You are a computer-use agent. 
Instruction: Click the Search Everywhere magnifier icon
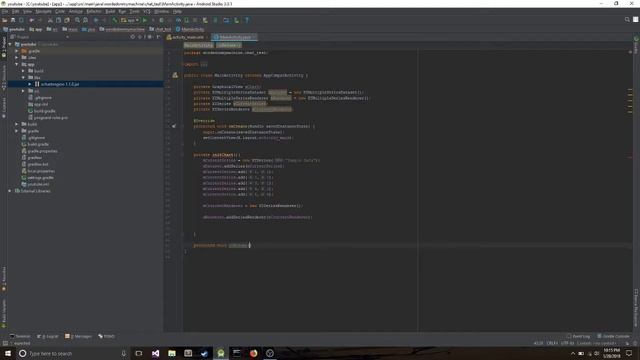pos(627,20)
